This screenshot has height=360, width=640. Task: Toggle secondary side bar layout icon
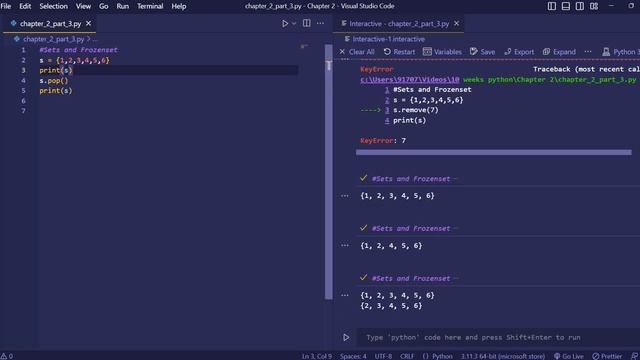click(x=580, y=6)
